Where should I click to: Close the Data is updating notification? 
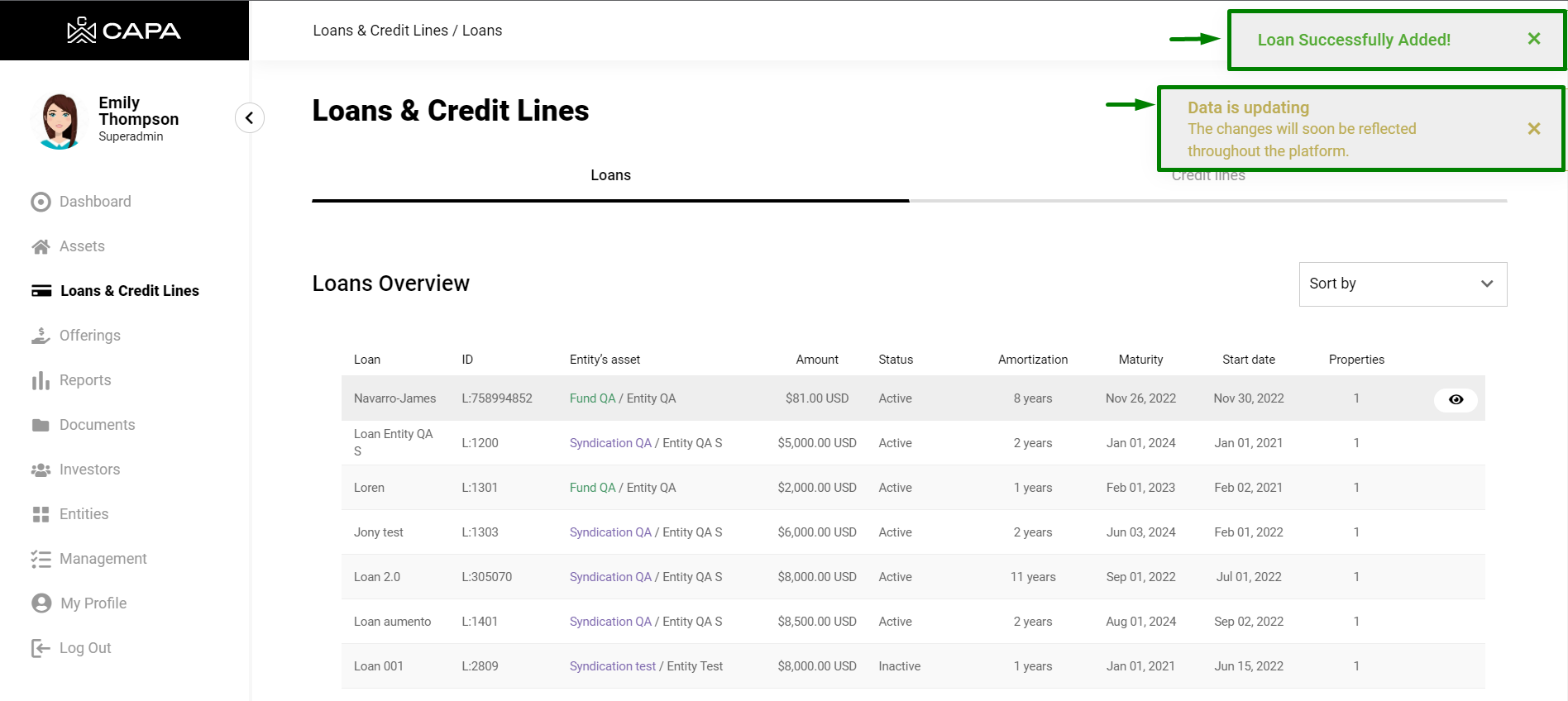coord(1534,129)
